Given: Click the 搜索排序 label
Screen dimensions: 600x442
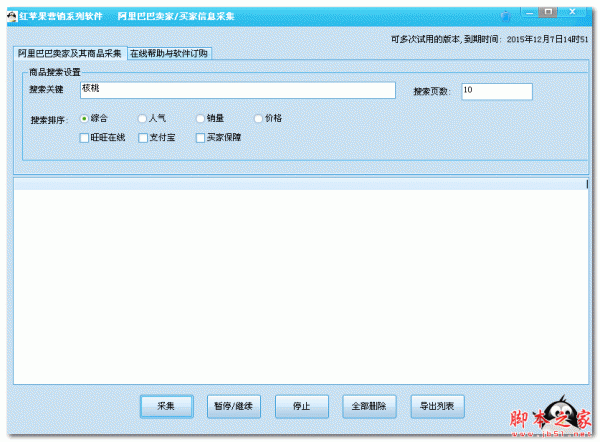Looking at the screenshot, I should pyautogui.click(x=49, y=120).
